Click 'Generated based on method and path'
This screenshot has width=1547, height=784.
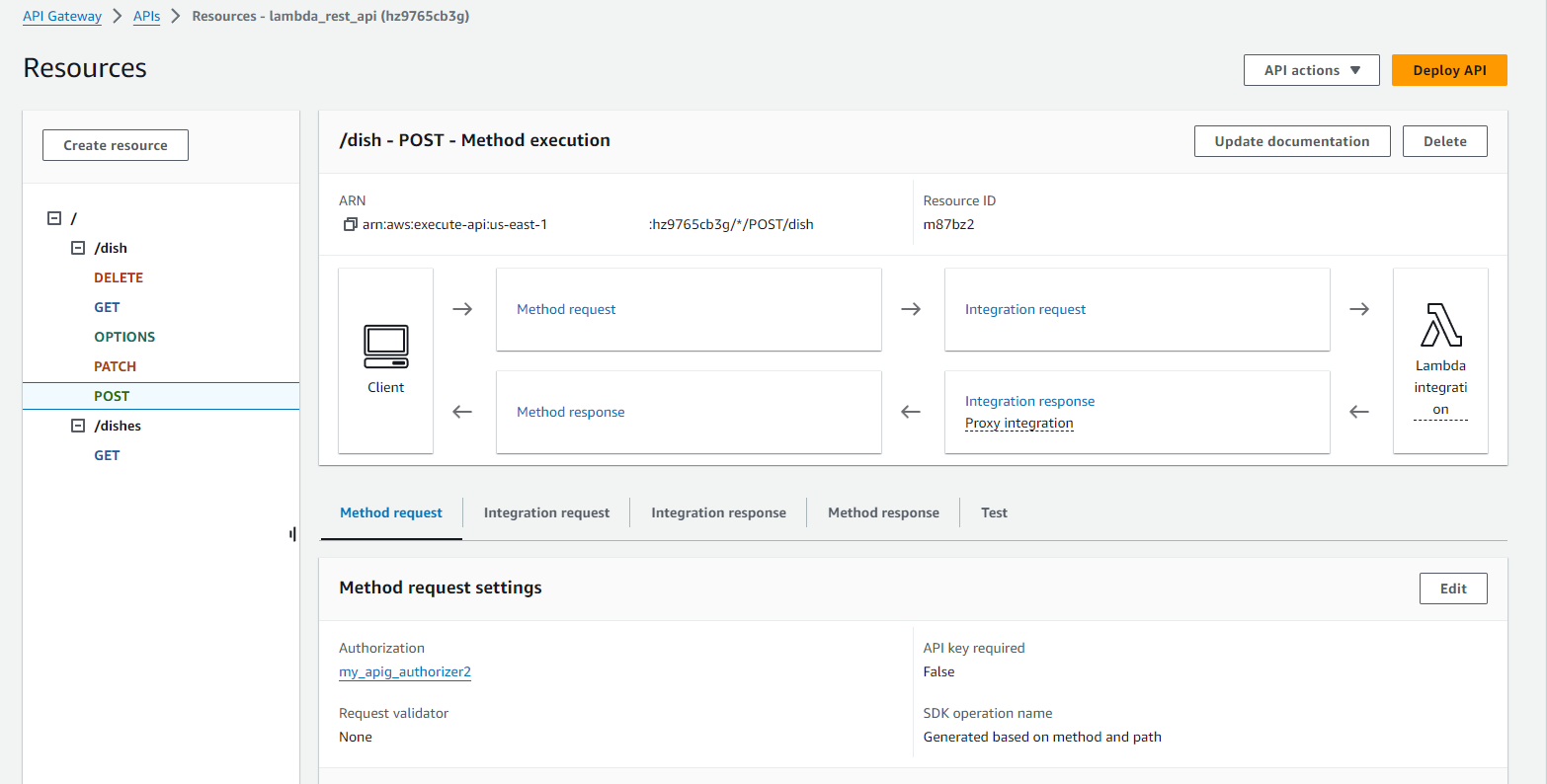1042,737
